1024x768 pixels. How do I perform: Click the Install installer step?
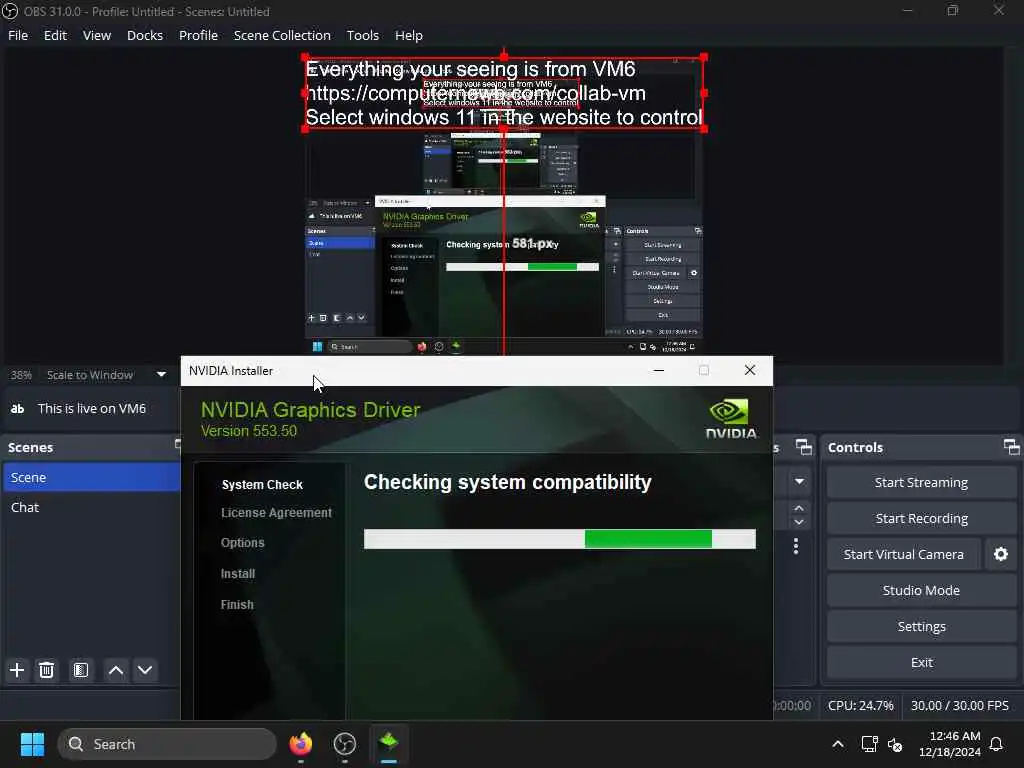pos(238,573)
